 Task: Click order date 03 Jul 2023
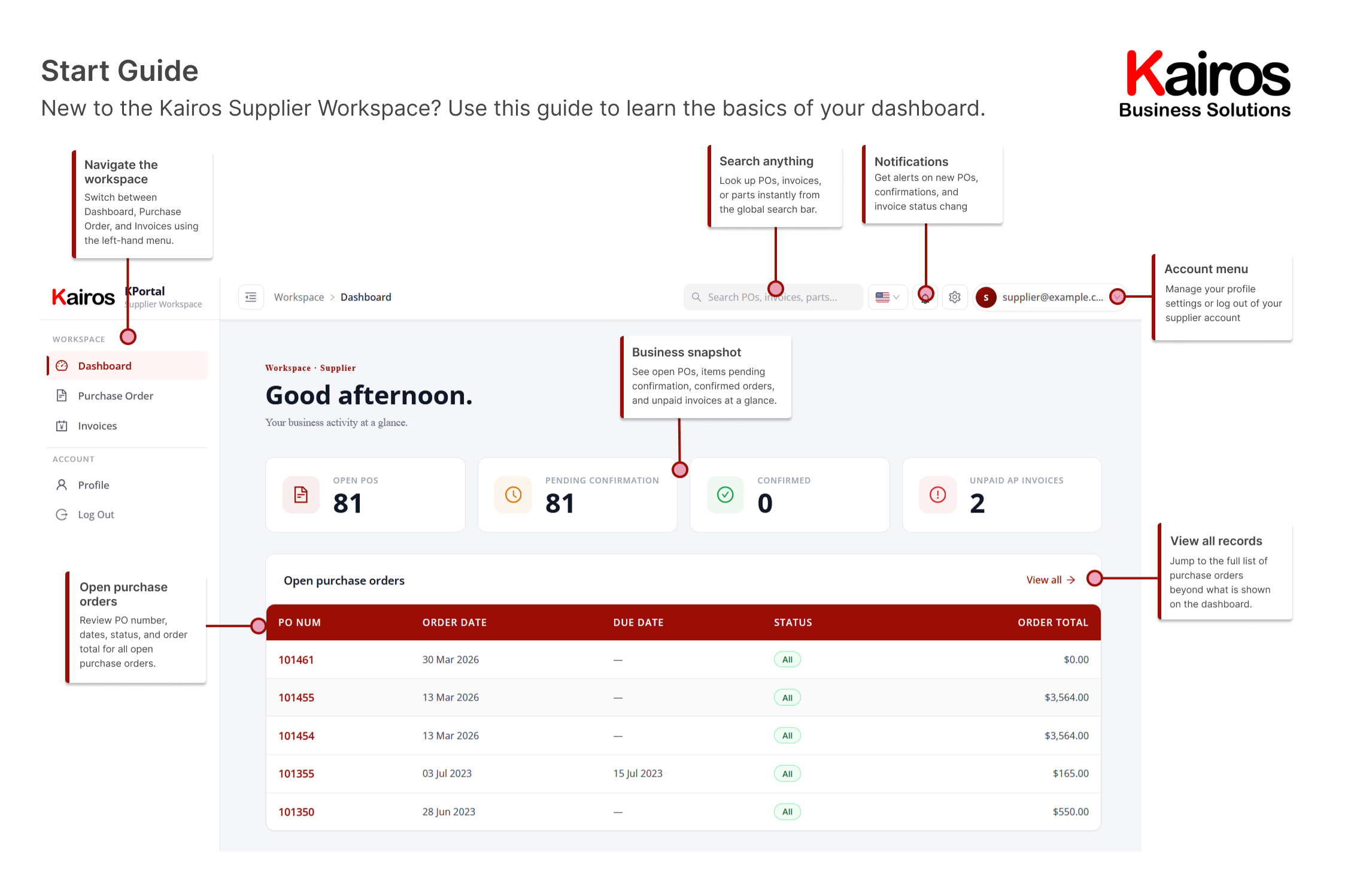click(x=447, y=773)
